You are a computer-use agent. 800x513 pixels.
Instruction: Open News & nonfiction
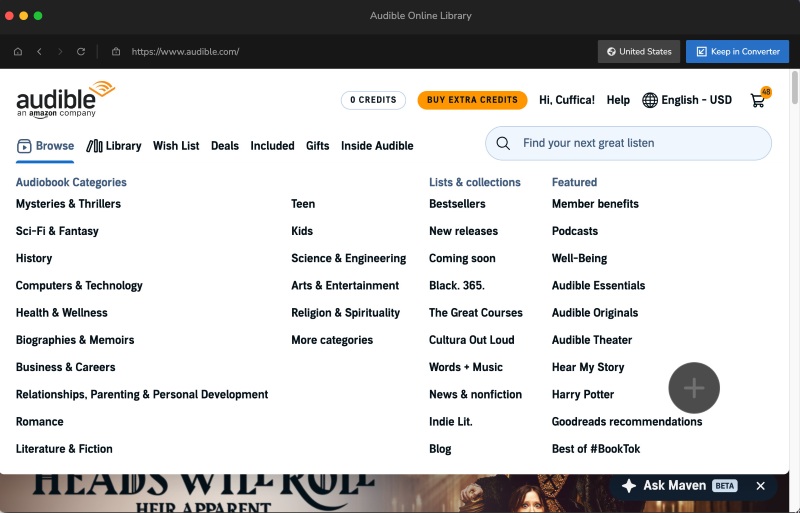pos(476,395)
